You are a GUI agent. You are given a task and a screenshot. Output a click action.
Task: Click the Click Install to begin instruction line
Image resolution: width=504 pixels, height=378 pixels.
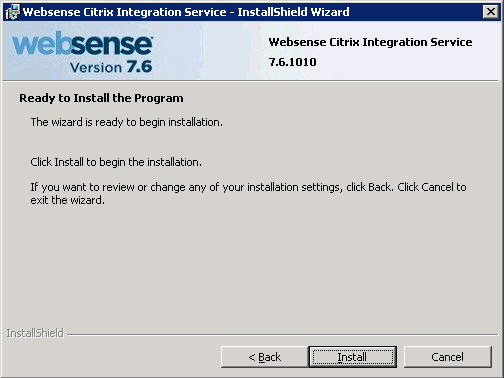[116, 162]
